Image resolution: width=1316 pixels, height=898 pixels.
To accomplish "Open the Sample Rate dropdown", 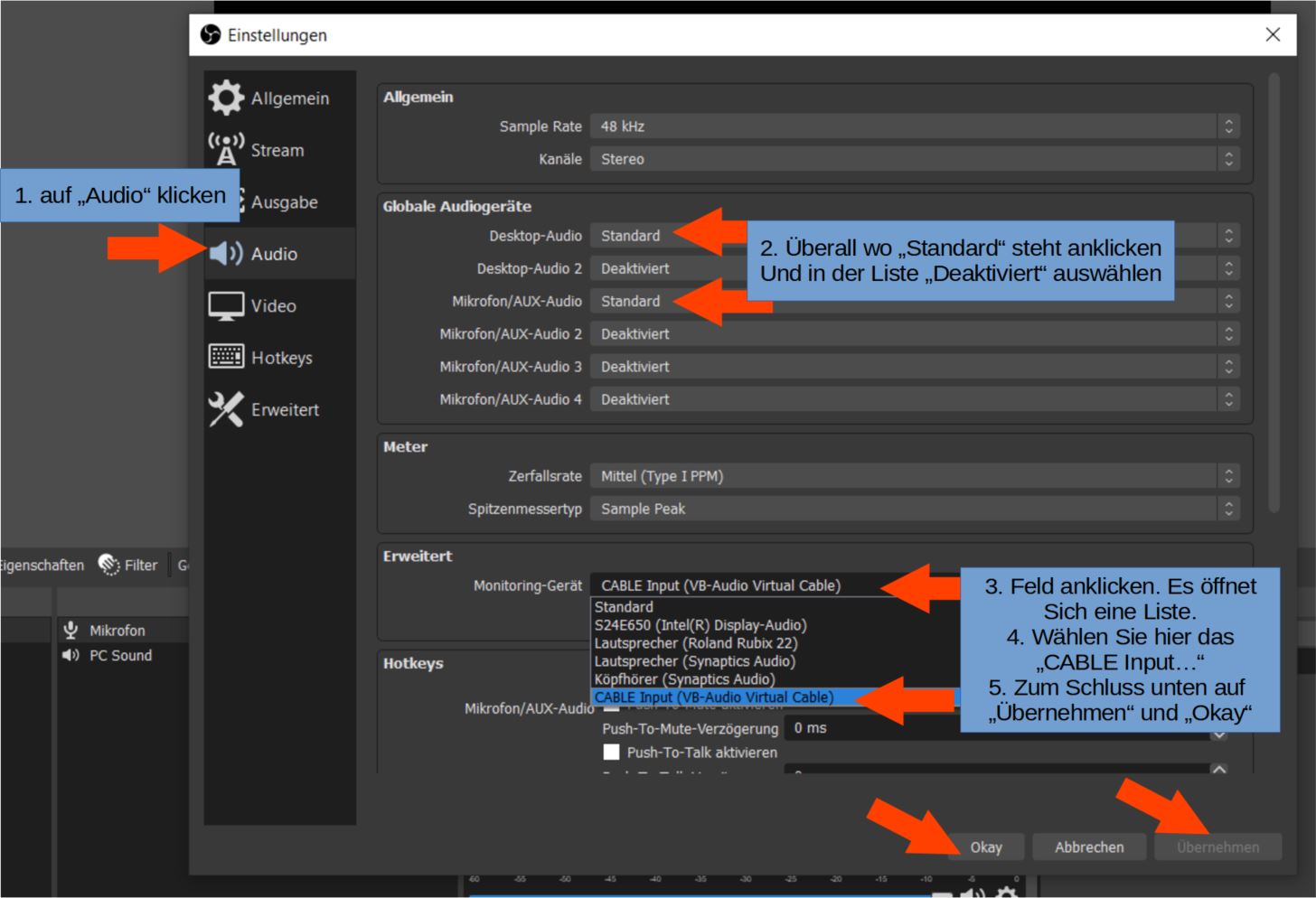I will (914, 126).
